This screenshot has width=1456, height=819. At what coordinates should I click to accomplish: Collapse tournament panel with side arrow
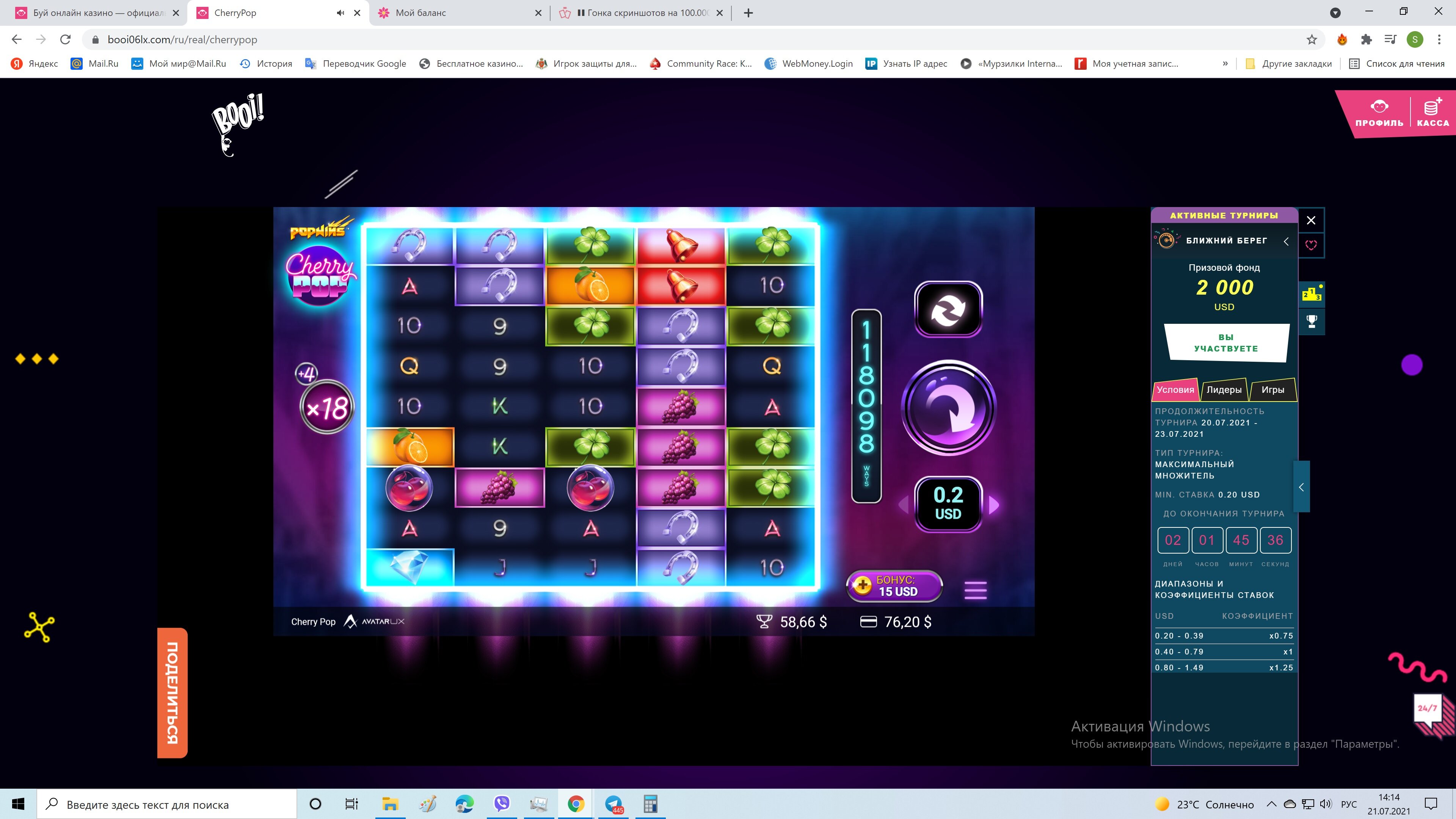point(1301,486)
